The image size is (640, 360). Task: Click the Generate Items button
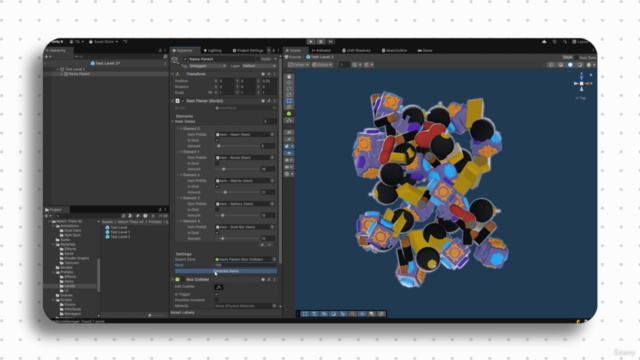coord(226,271)
